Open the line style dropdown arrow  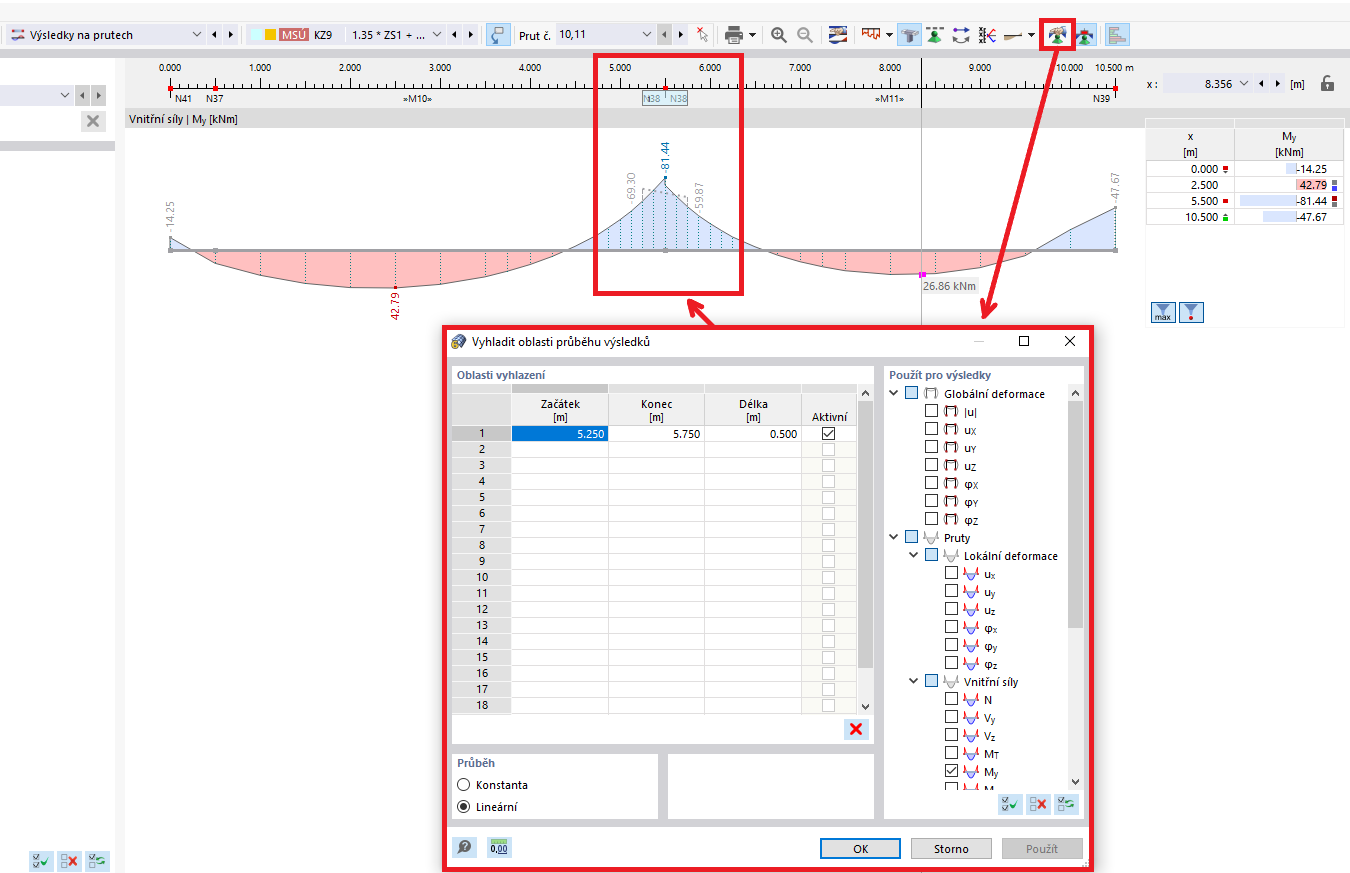(x=1031, y=35)
